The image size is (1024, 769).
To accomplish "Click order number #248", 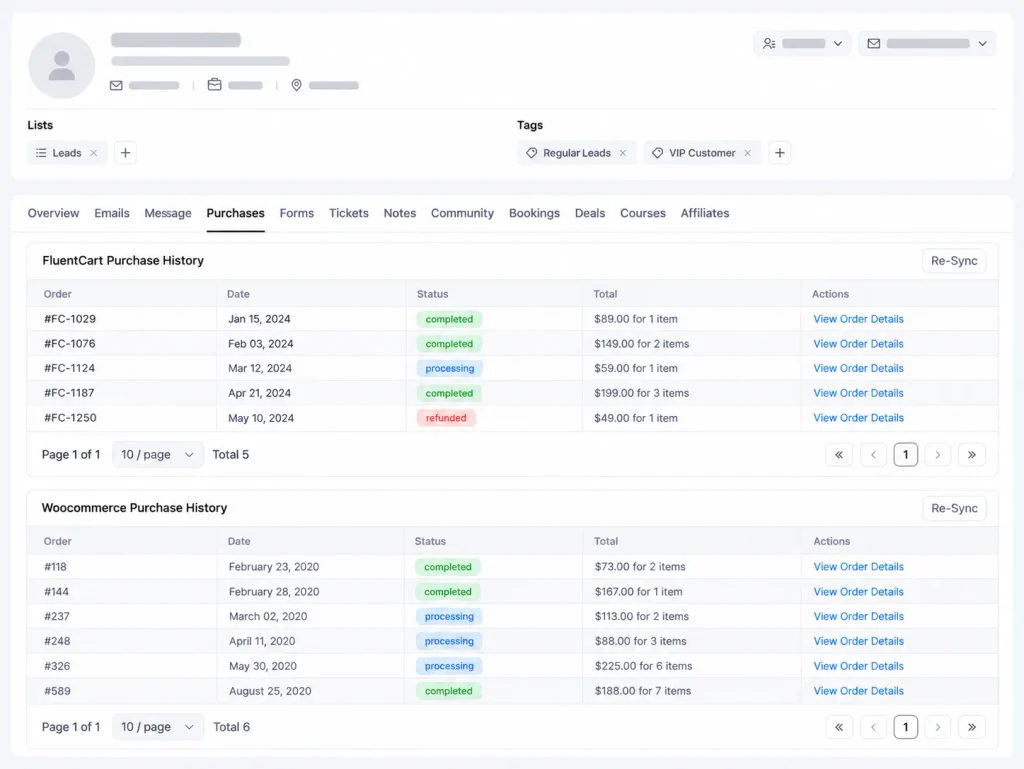I will tap(57, 641).
